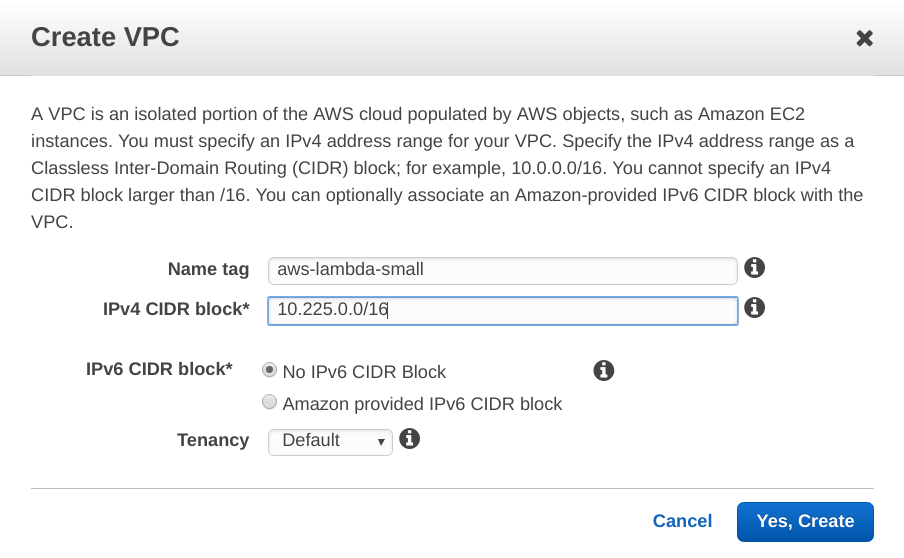Image resolution: width=904 pixels, height=558 pixels.
Task: Click the 'Name tag' field label
Action: click(x=208, y=269)
